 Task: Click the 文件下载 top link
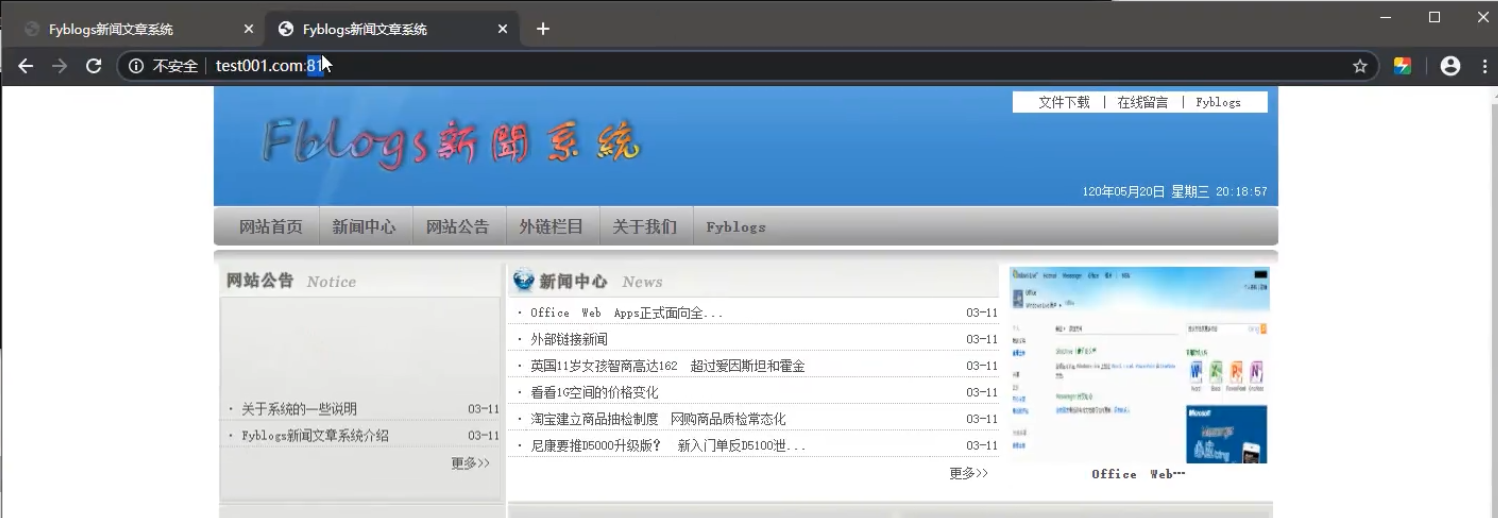click(1064, 102)
